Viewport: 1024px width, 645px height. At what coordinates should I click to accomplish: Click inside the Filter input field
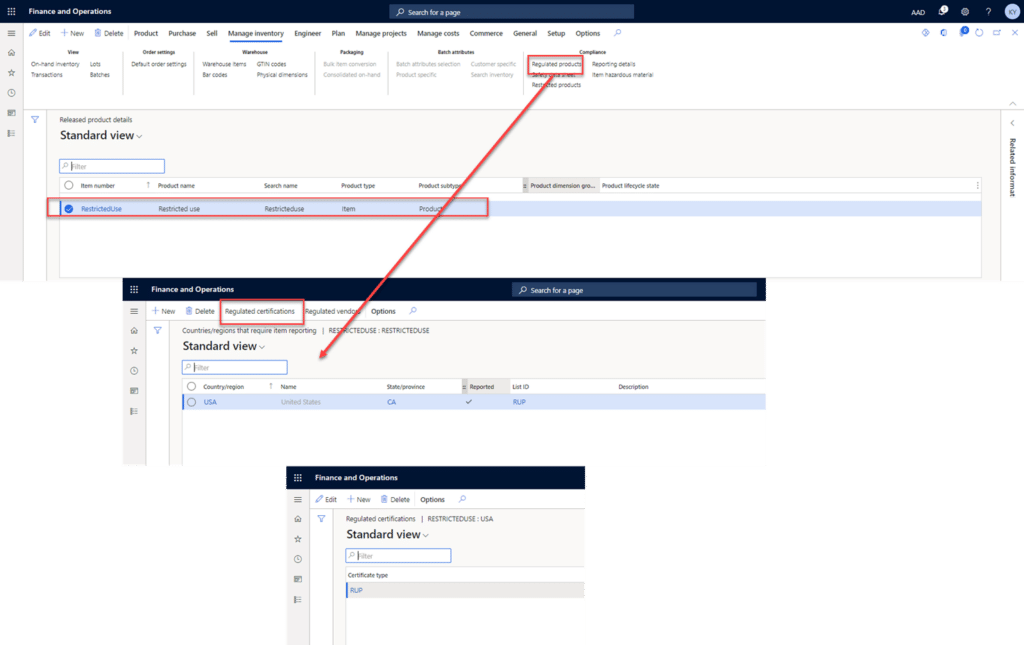point(112,165)
